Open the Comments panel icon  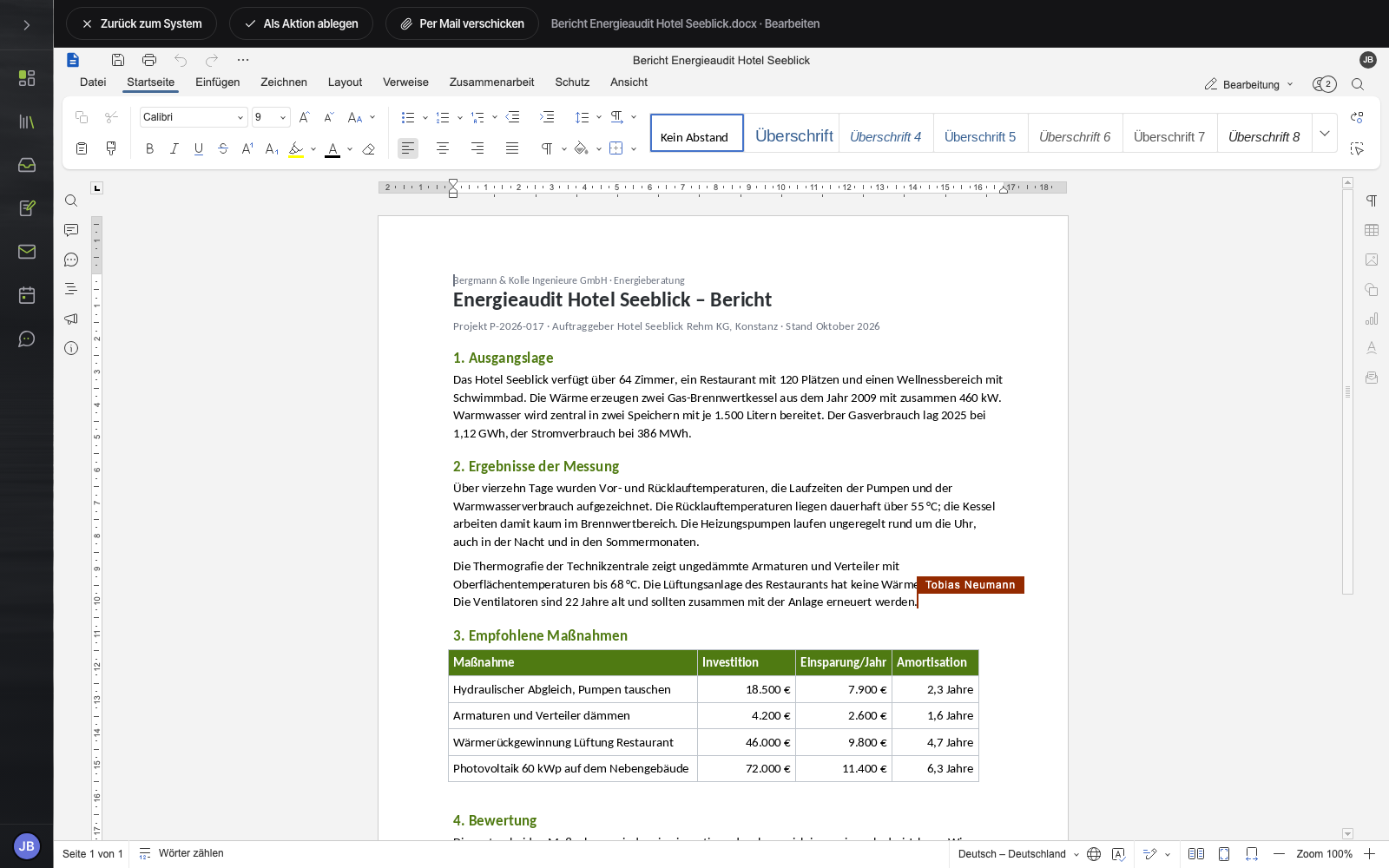tap(71, 230)
